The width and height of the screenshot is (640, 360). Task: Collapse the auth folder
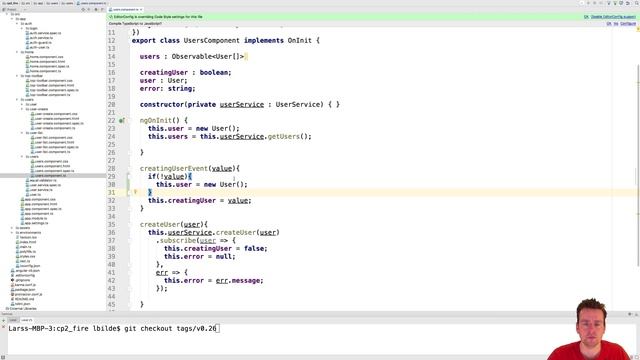(x=17, y=24)
